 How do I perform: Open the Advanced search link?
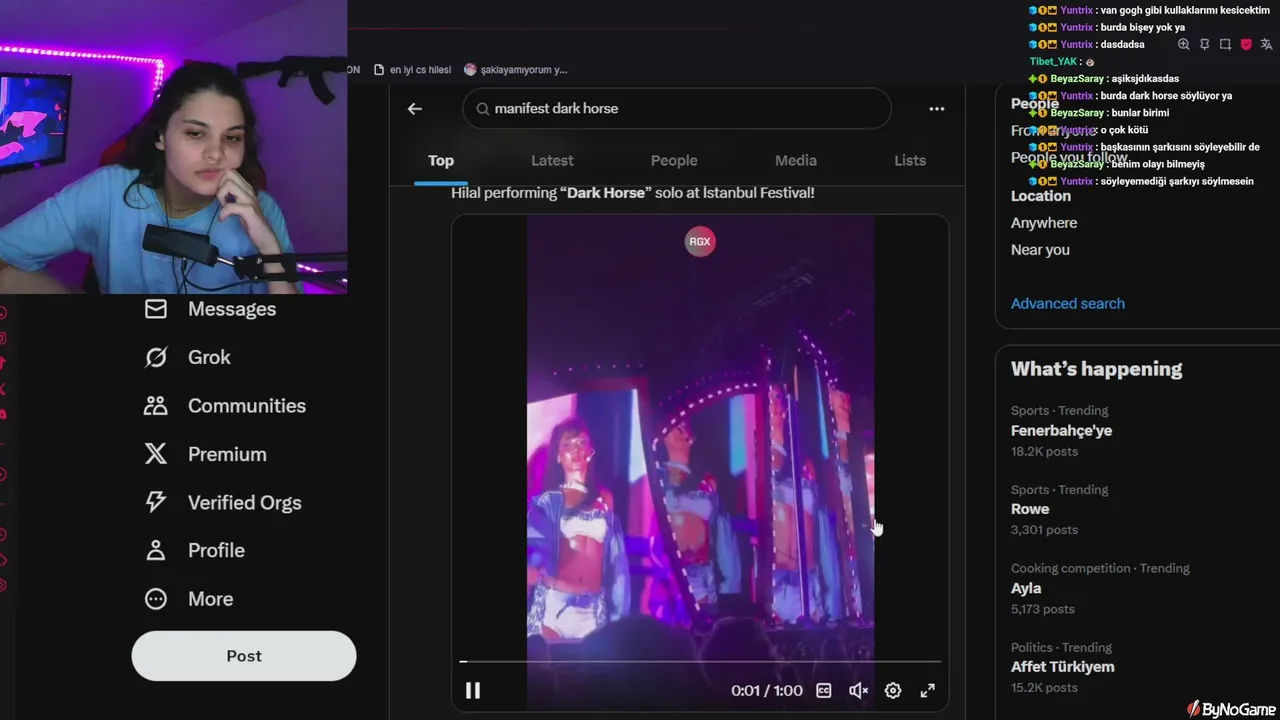[1068, 303]
